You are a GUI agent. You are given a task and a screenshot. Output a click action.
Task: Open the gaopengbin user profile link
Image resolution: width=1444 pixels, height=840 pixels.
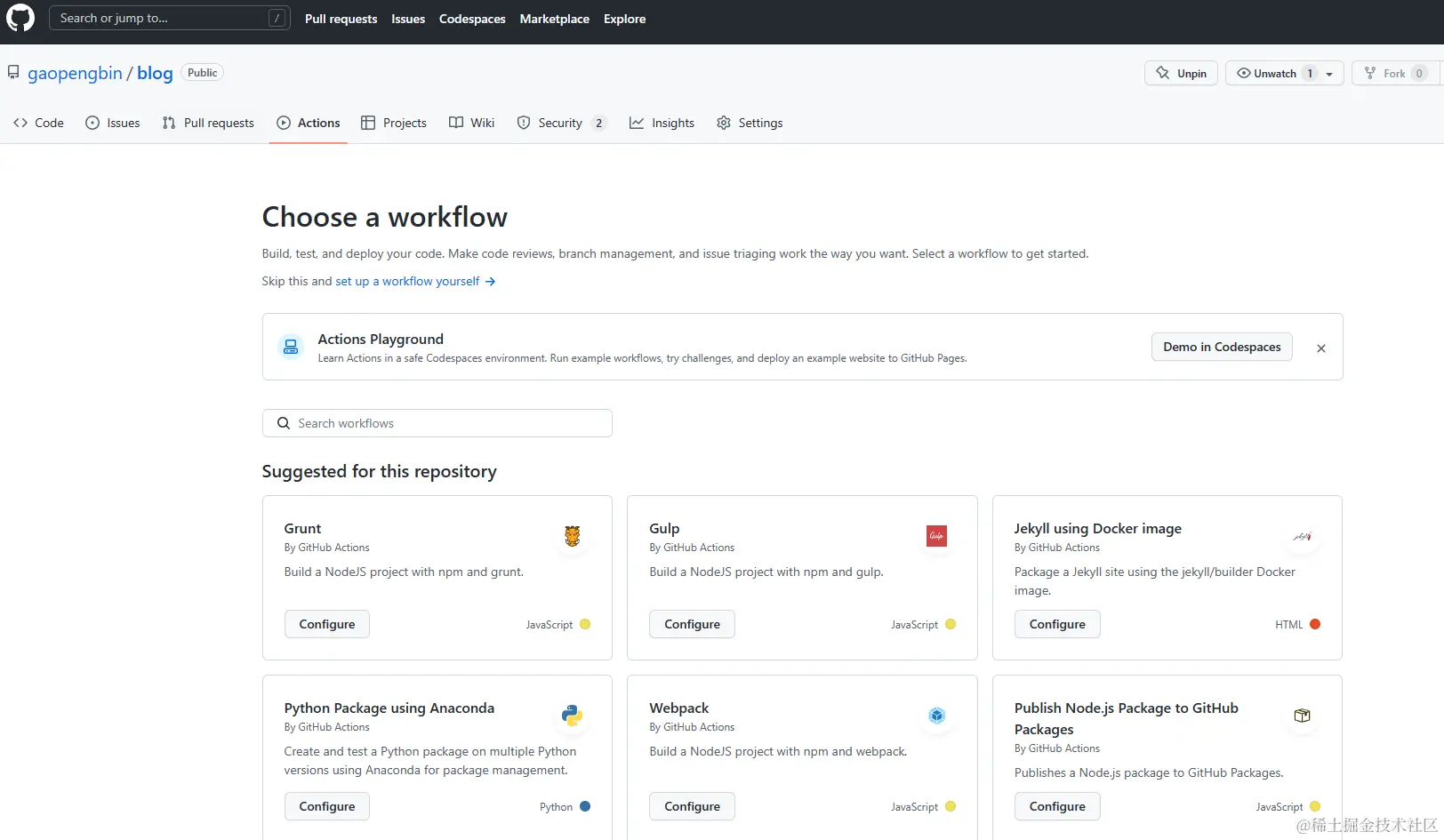pos(75,73)
